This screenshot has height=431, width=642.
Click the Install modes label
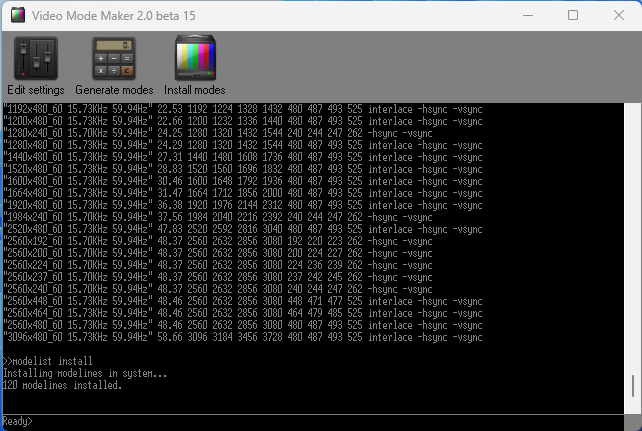(194, 90)
